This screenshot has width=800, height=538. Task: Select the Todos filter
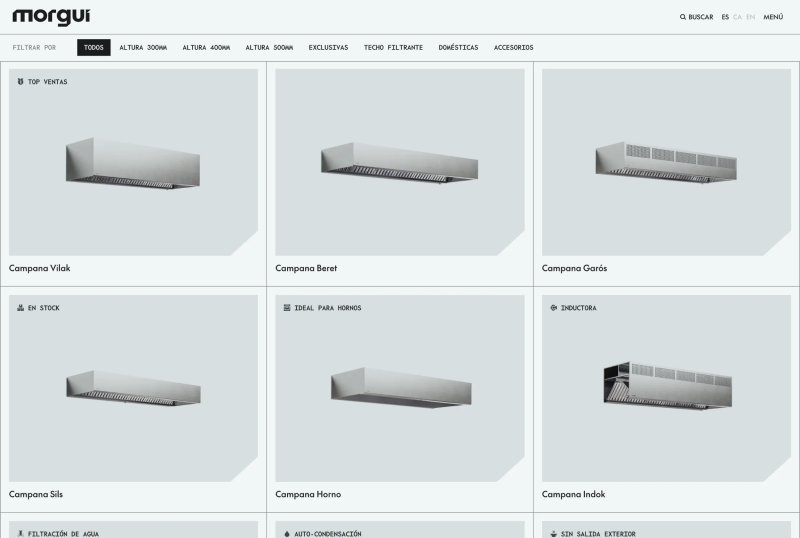click(93, 47)
